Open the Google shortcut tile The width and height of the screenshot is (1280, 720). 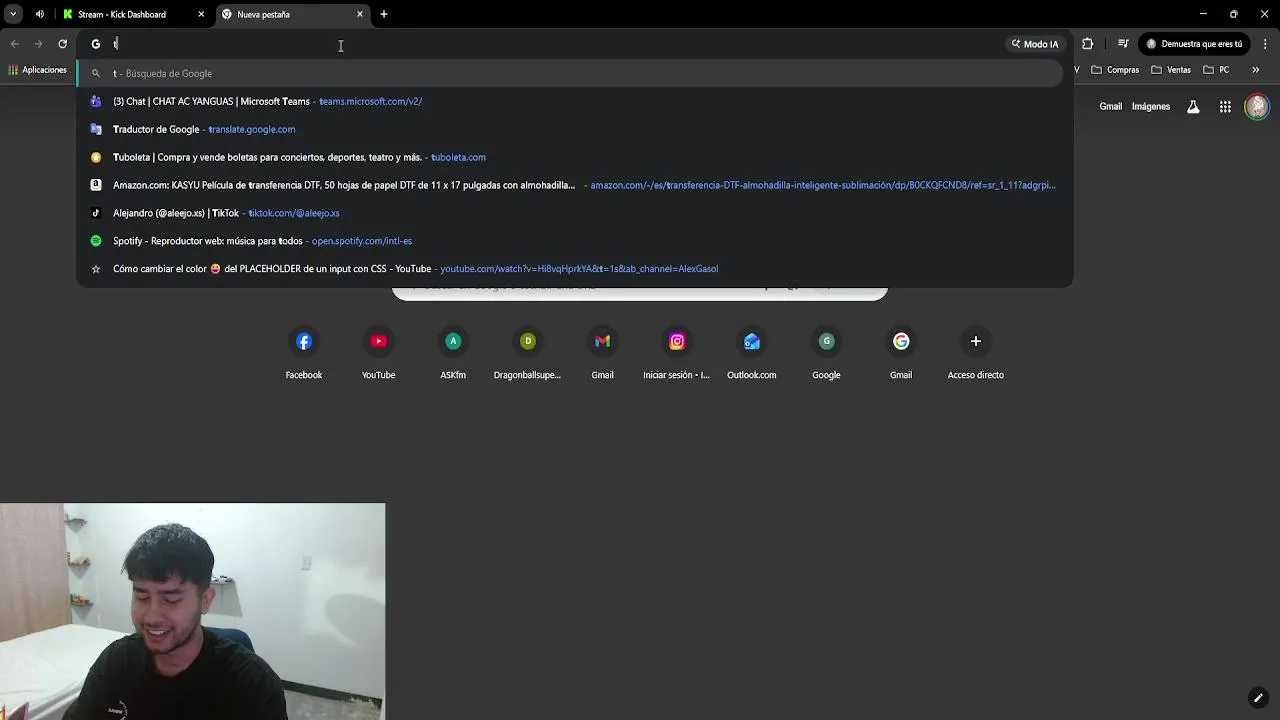826,354
